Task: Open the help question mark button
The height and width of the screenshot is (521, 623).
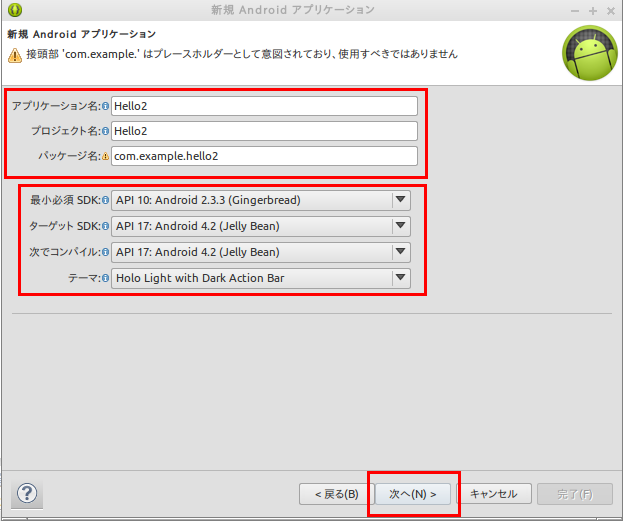Action: [x=27, y=494]
